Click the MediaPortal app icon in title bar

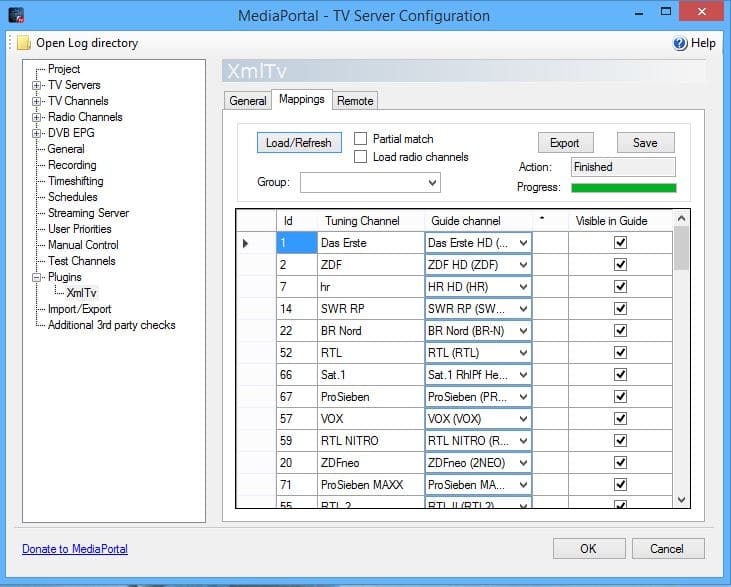[x=17, y=15]
